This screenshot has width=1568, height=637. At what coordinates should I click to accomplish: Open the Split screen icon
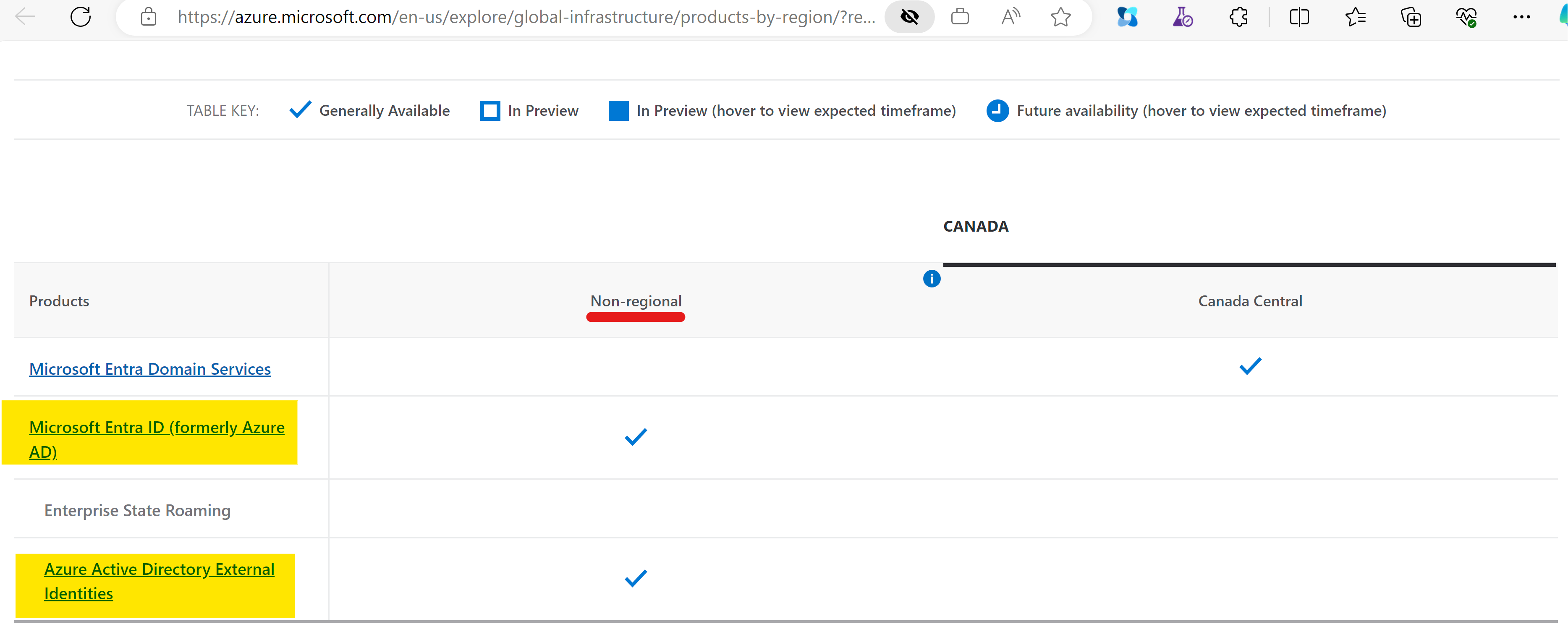(x=1299, y=17)
